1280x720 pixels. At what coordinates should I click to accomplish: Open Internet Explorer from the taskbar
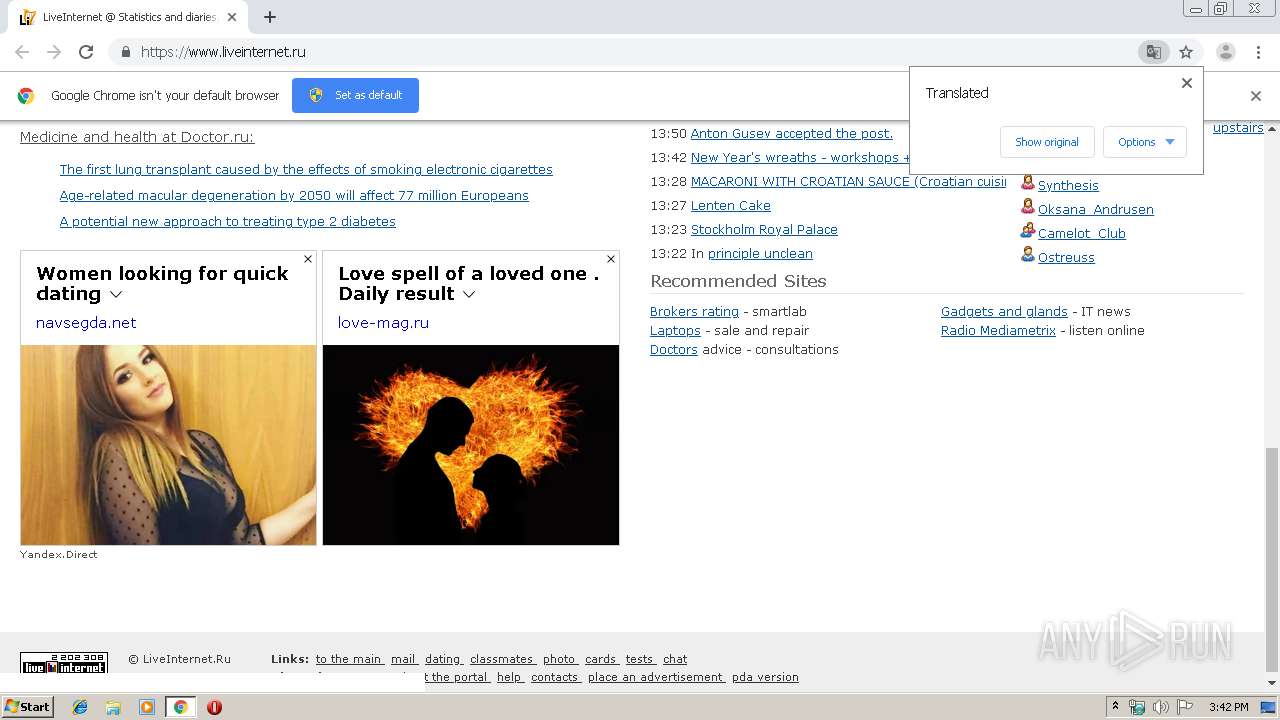(80, 707)
